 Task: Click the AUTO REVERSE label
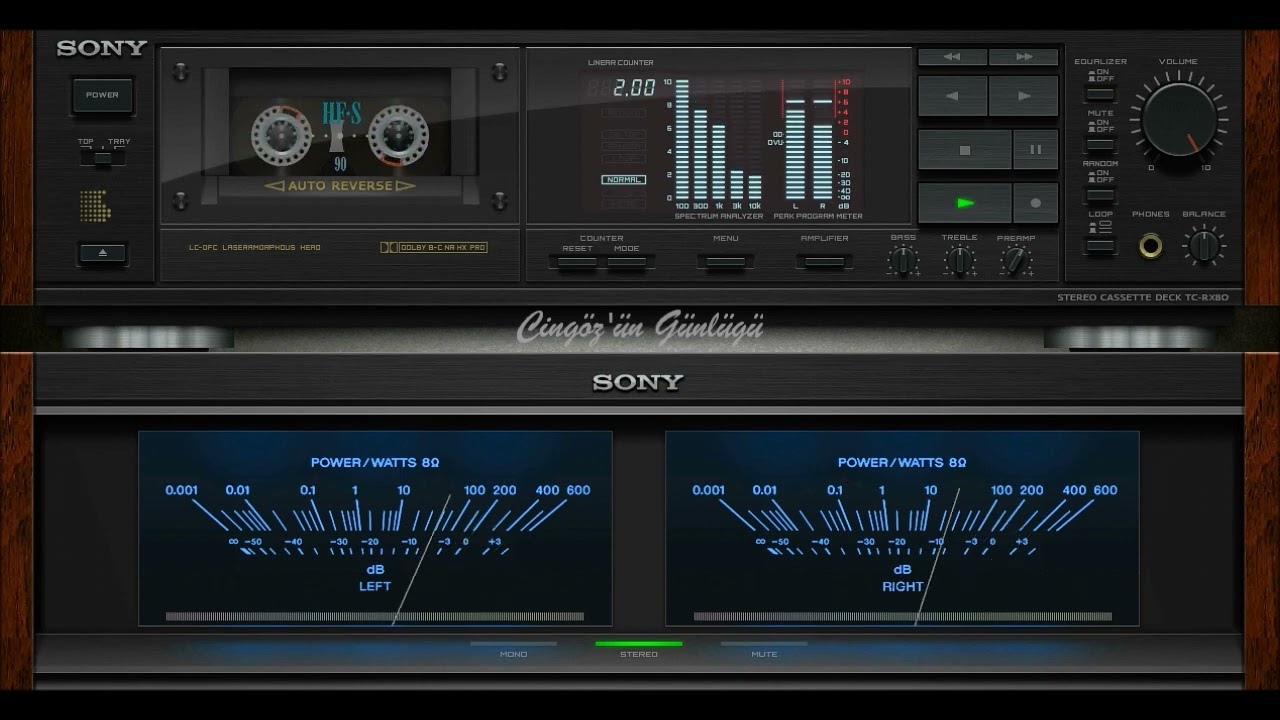[x=340, y=186]
